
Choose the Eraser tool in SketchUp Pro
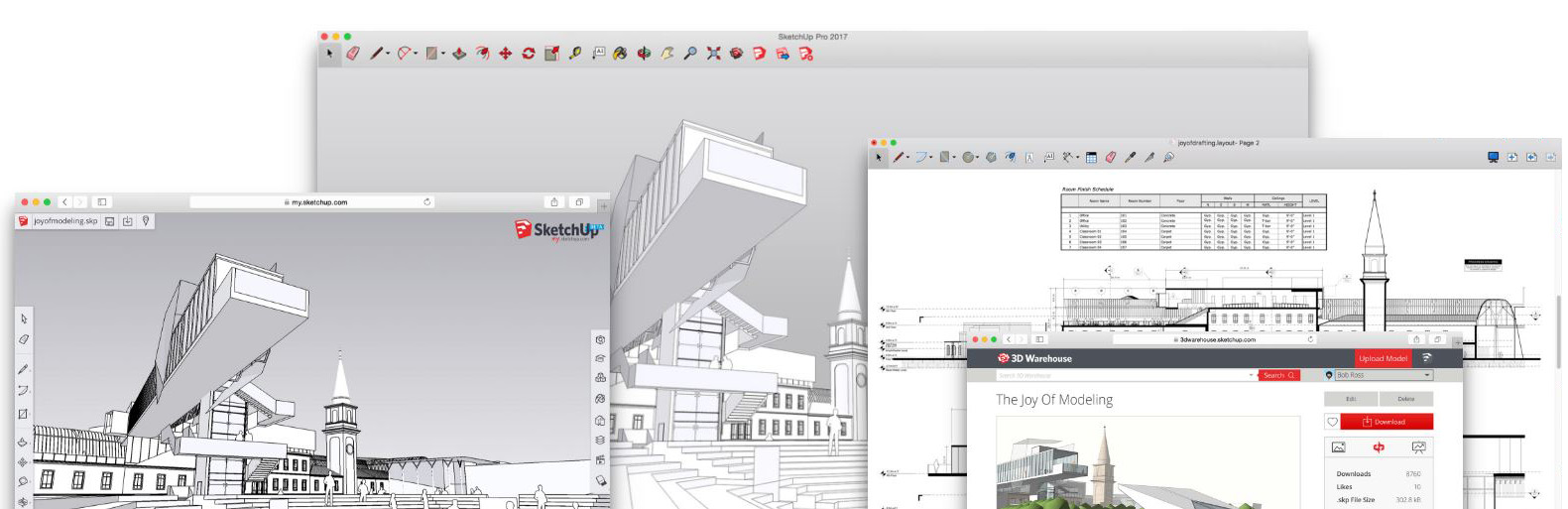pyautogui.click(x=352, y=54)
